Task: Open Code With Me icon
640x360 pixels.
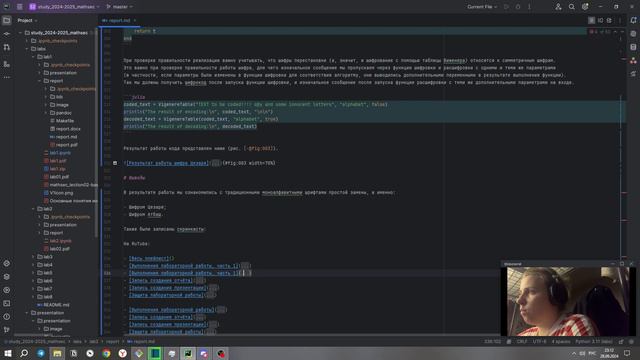Action: pos(558,7)
